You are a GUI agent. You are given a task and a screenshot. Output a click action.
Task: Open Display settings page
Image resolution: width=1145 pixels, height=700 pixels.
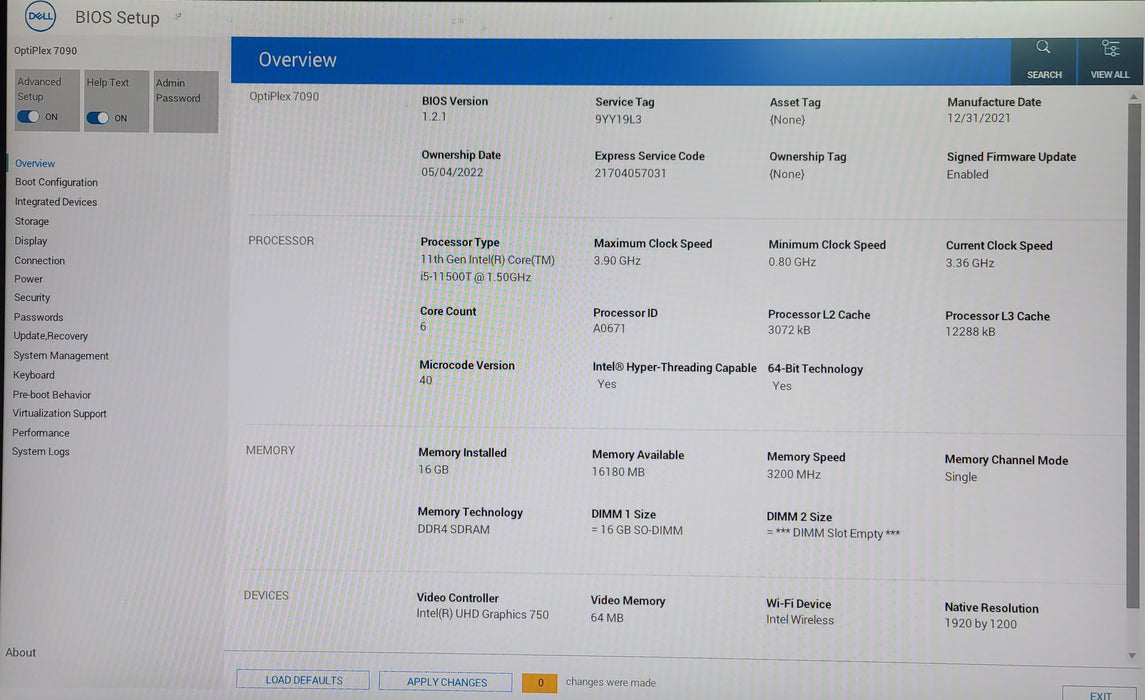click(31, 241)
